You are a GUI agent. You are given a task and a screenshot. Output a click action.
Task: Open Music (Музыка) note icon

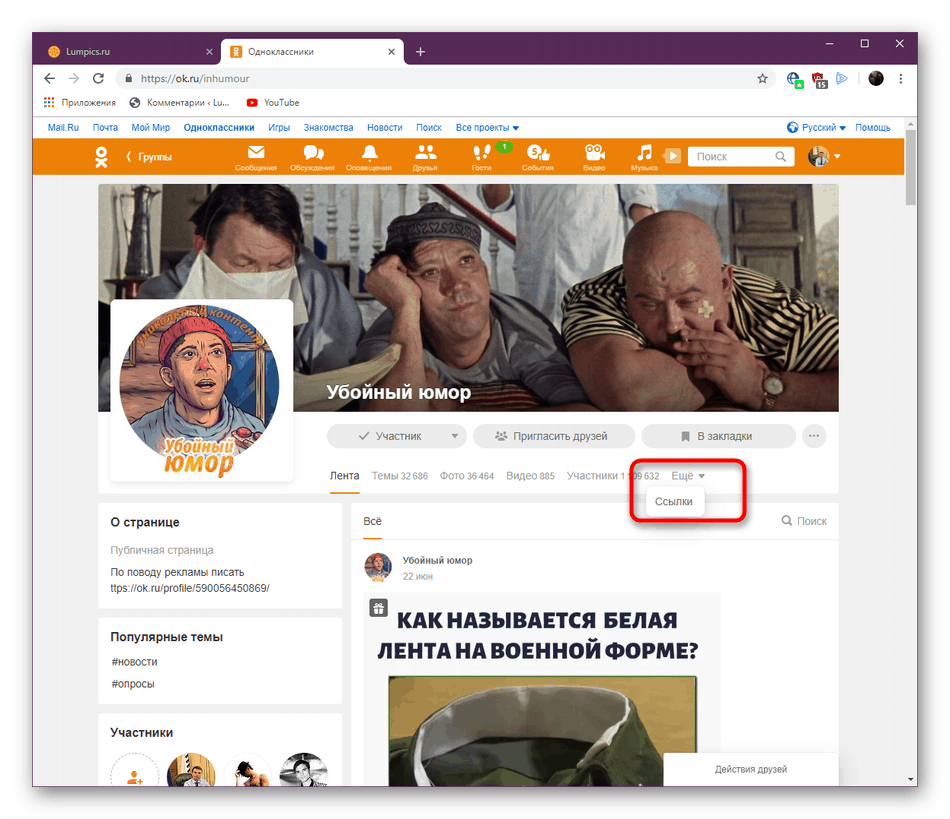tap(644, 157)
